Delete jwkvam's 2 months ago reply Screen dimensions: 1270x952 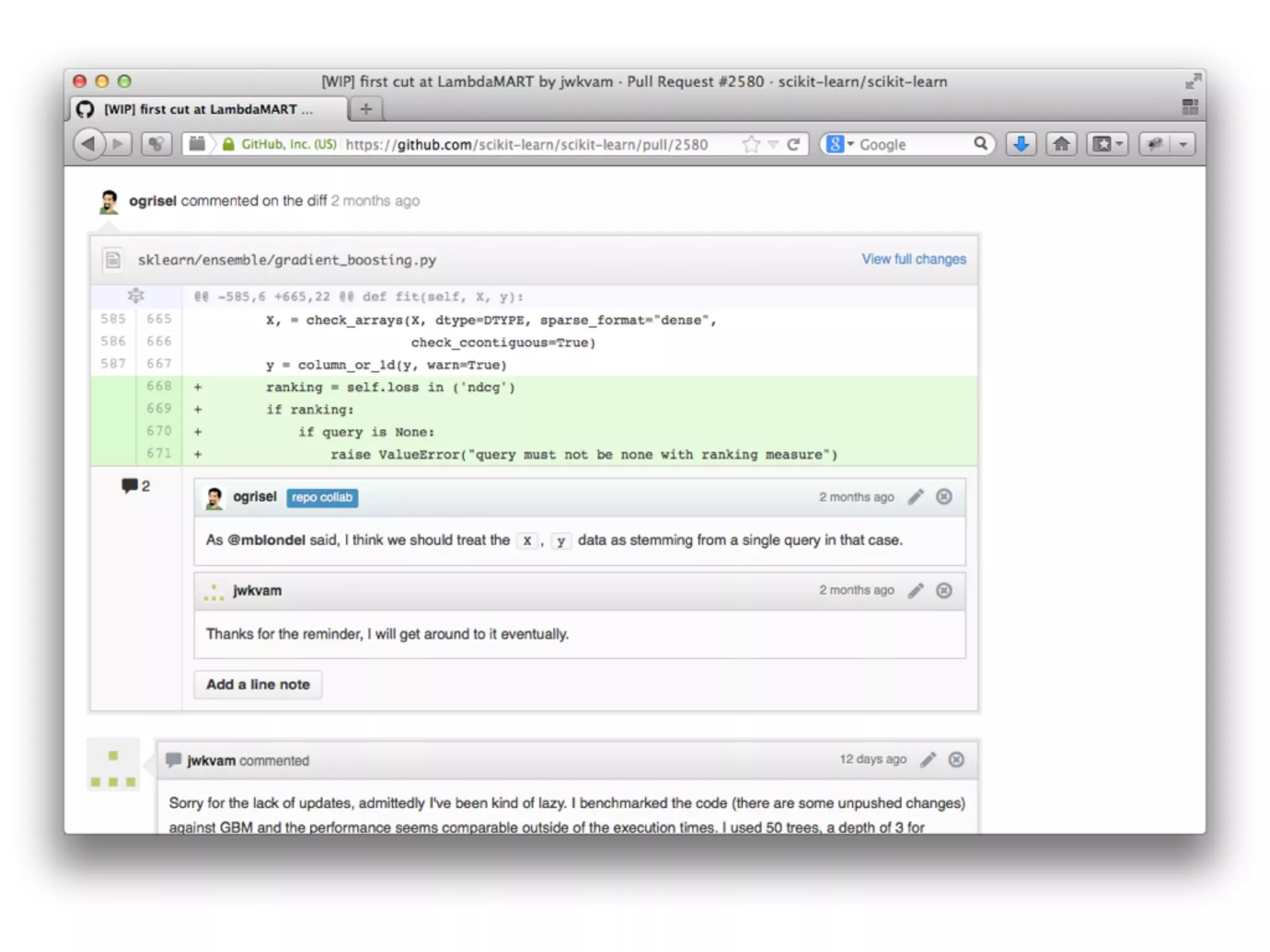pos(944,591)
